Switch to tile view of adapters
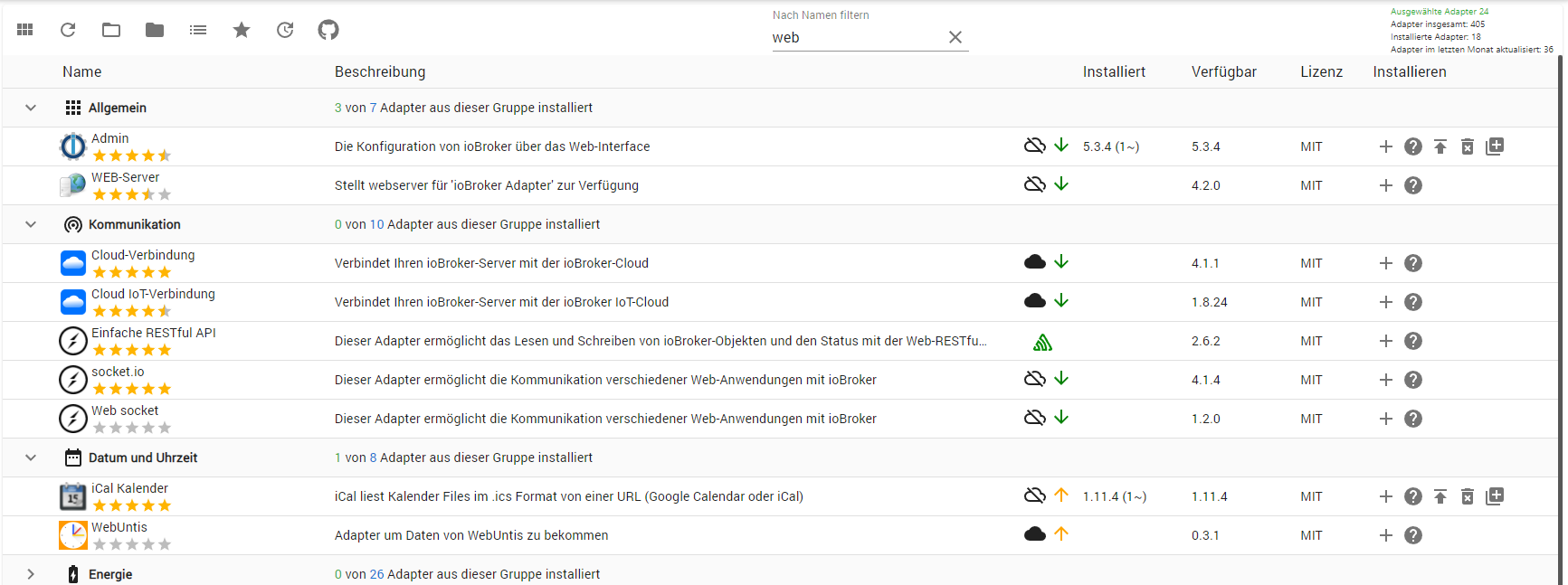This screenshot has width=1568, height=585. (x=25, y=30)
